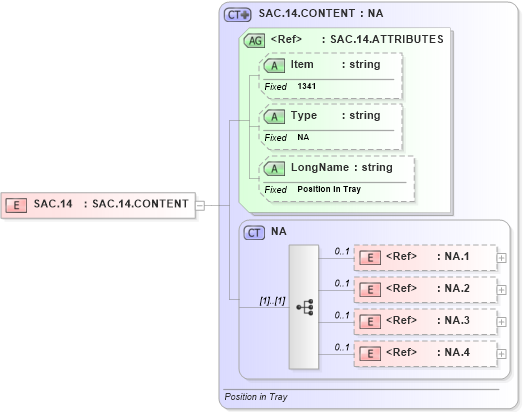
Task: Expand the NA.3 element reference
Action: tap(501, 322)
